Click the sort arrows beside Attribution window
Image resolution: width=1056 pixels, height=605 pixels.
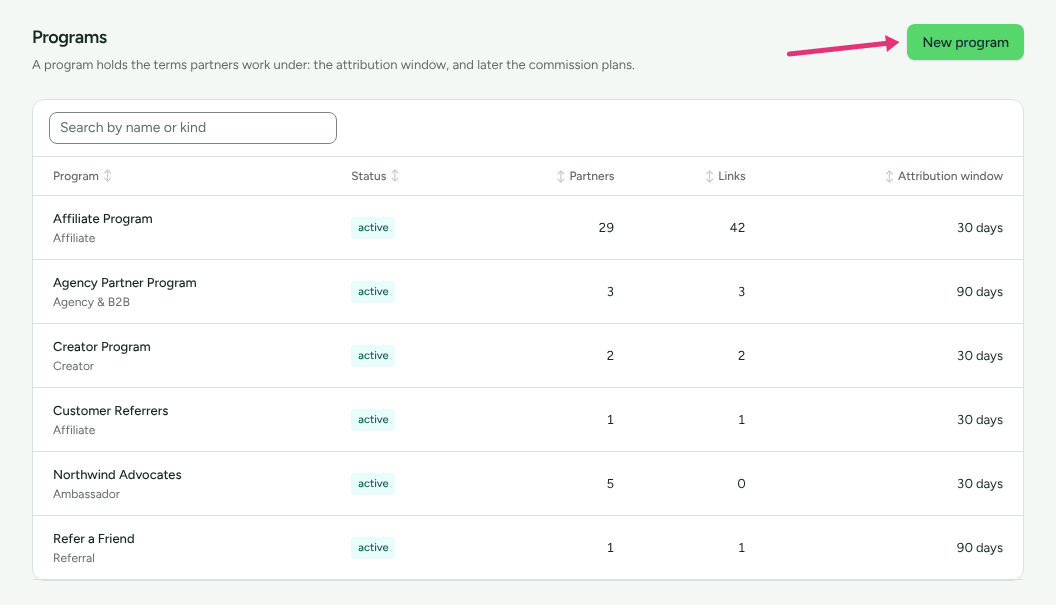coord(889,177)
